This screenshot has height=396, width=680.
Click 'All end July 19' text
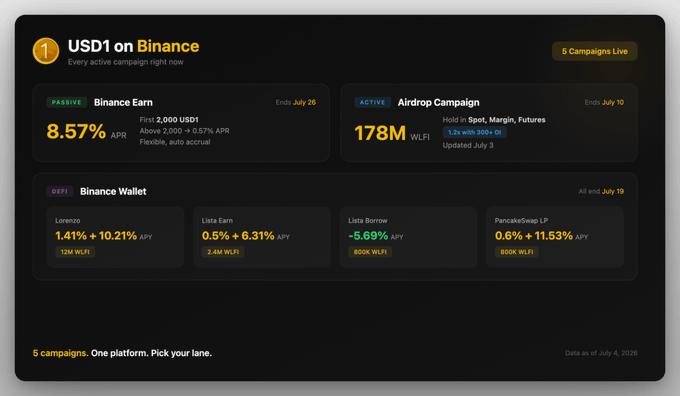[x=601, y=191]
